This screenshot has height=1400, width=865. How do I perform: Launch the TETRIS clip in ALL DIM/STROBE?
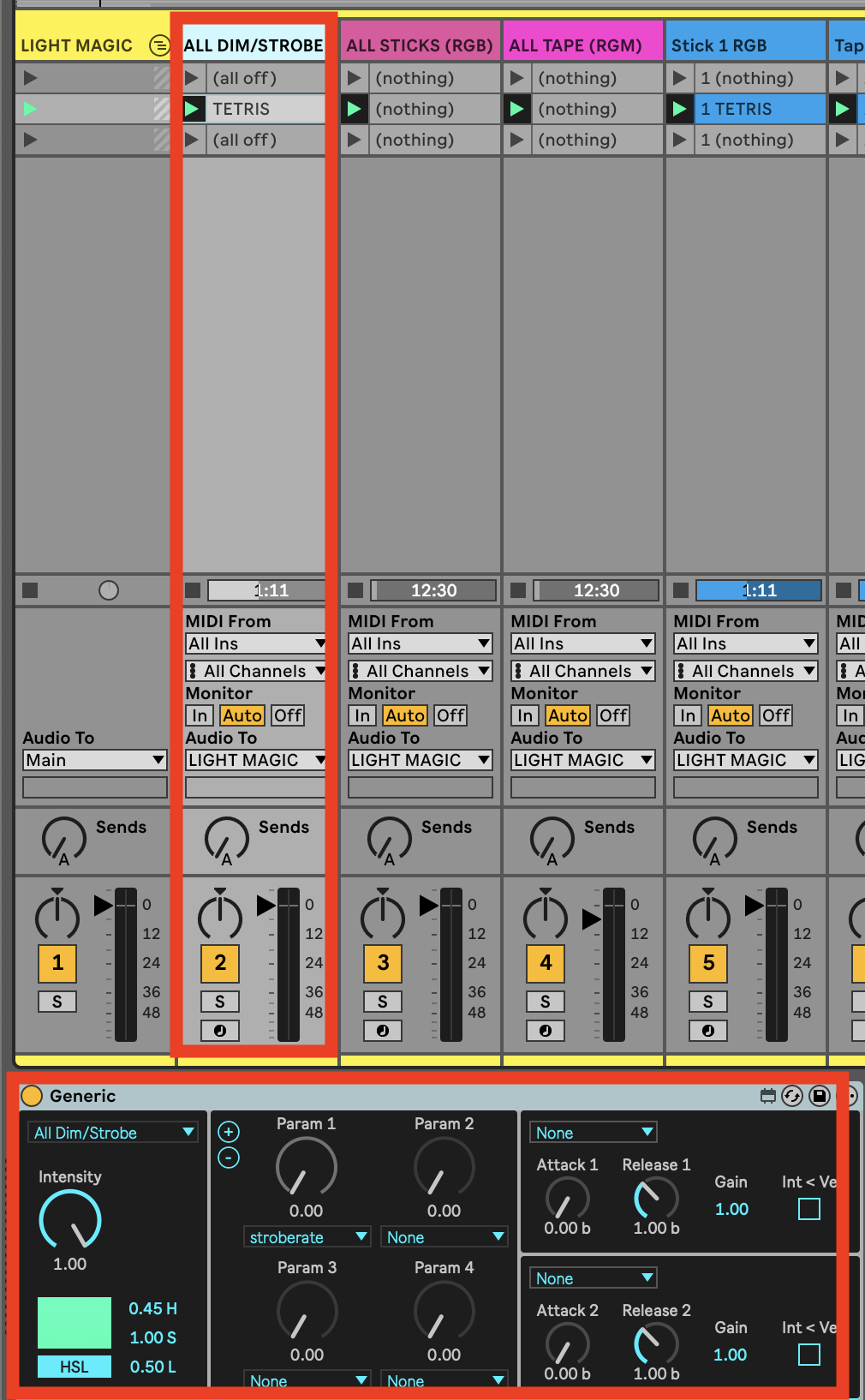[x=193, y=109]
